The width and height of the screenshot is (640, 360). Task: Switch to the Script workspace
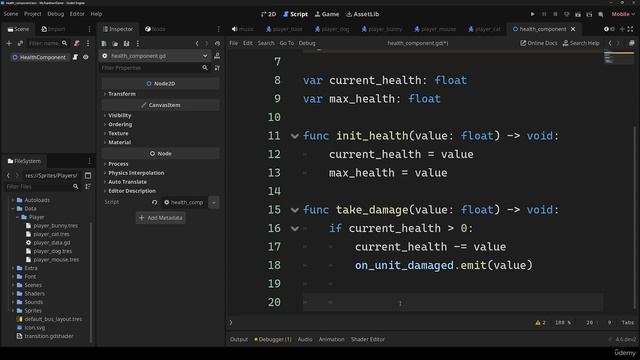point(296,14)
